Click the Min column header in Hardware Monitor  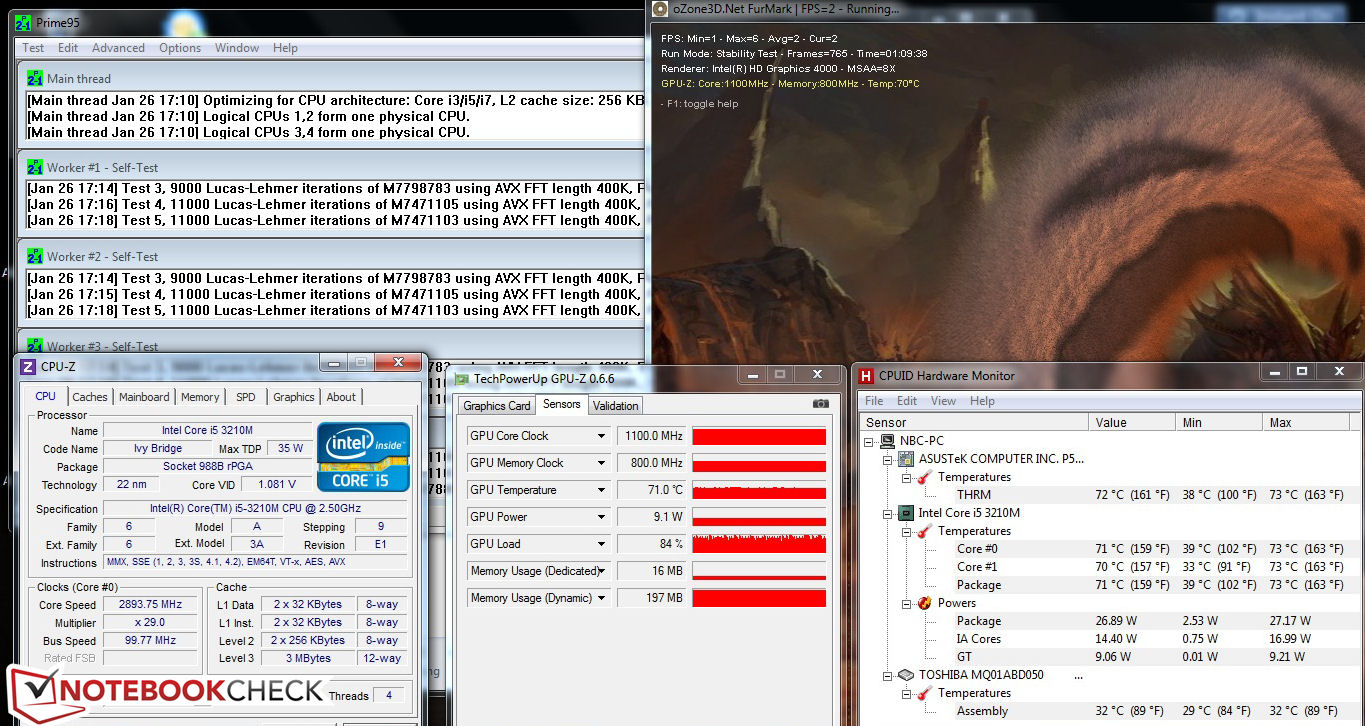click(1219, 423)
